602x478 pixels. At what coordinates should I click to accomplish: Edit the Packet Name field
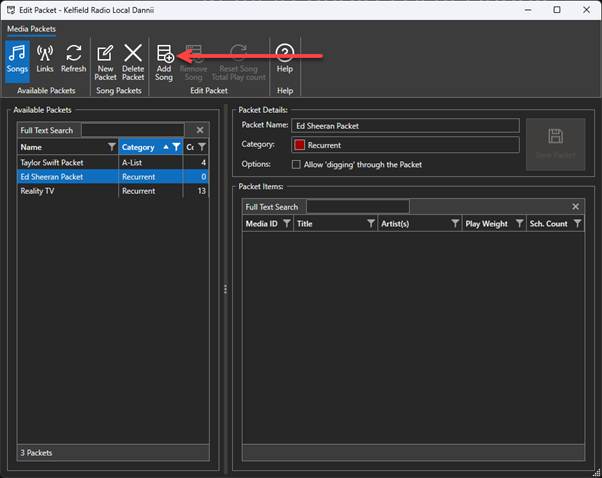click(405, 126)
